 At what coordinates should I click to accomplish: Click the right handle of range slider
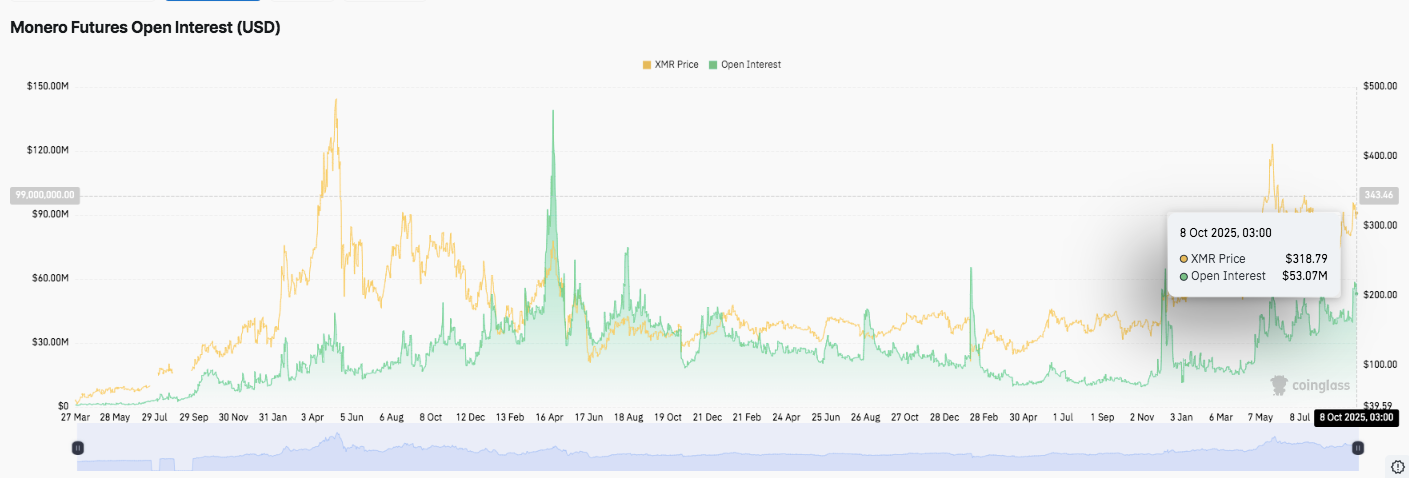pos(1357,449)
